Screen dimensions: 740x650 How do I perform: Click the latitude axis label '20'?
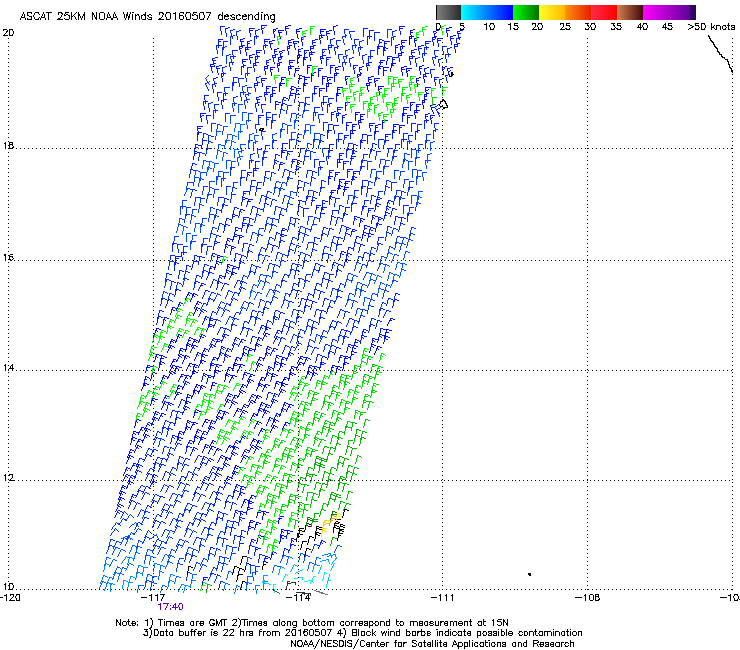(x=8, y=33)
